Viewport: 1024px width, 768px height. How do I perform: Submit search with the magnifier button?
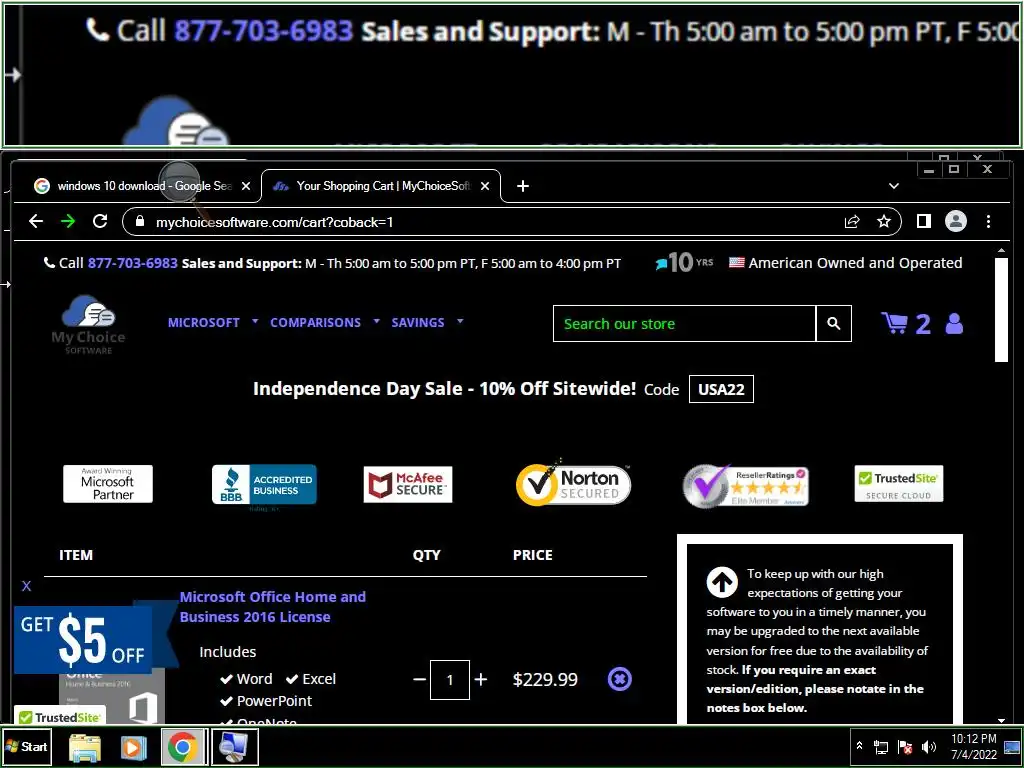(833, 323)
